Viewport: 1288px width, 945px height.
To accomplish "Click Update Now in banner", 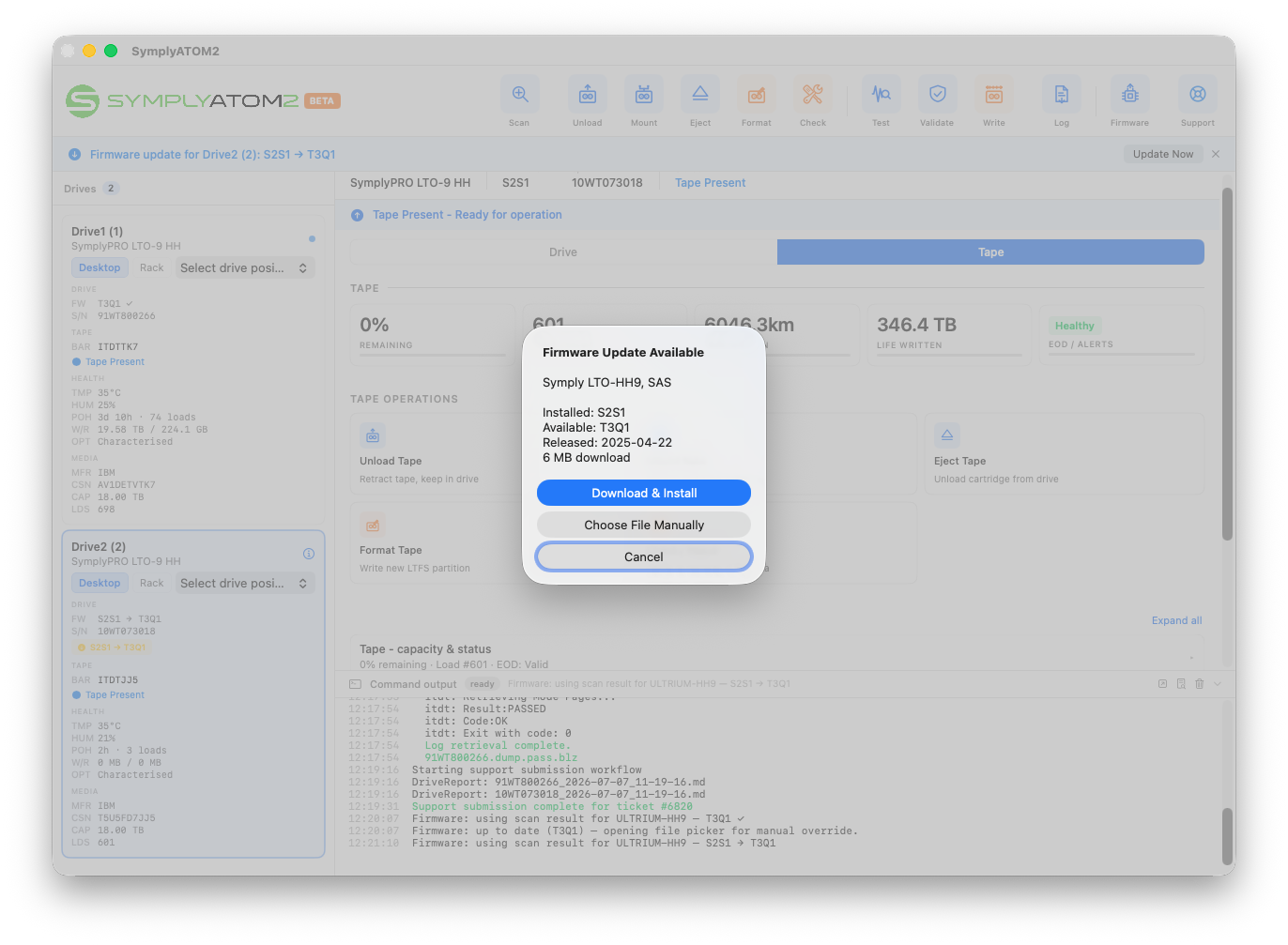I will pyautogui.click(x=1163, y=154).
